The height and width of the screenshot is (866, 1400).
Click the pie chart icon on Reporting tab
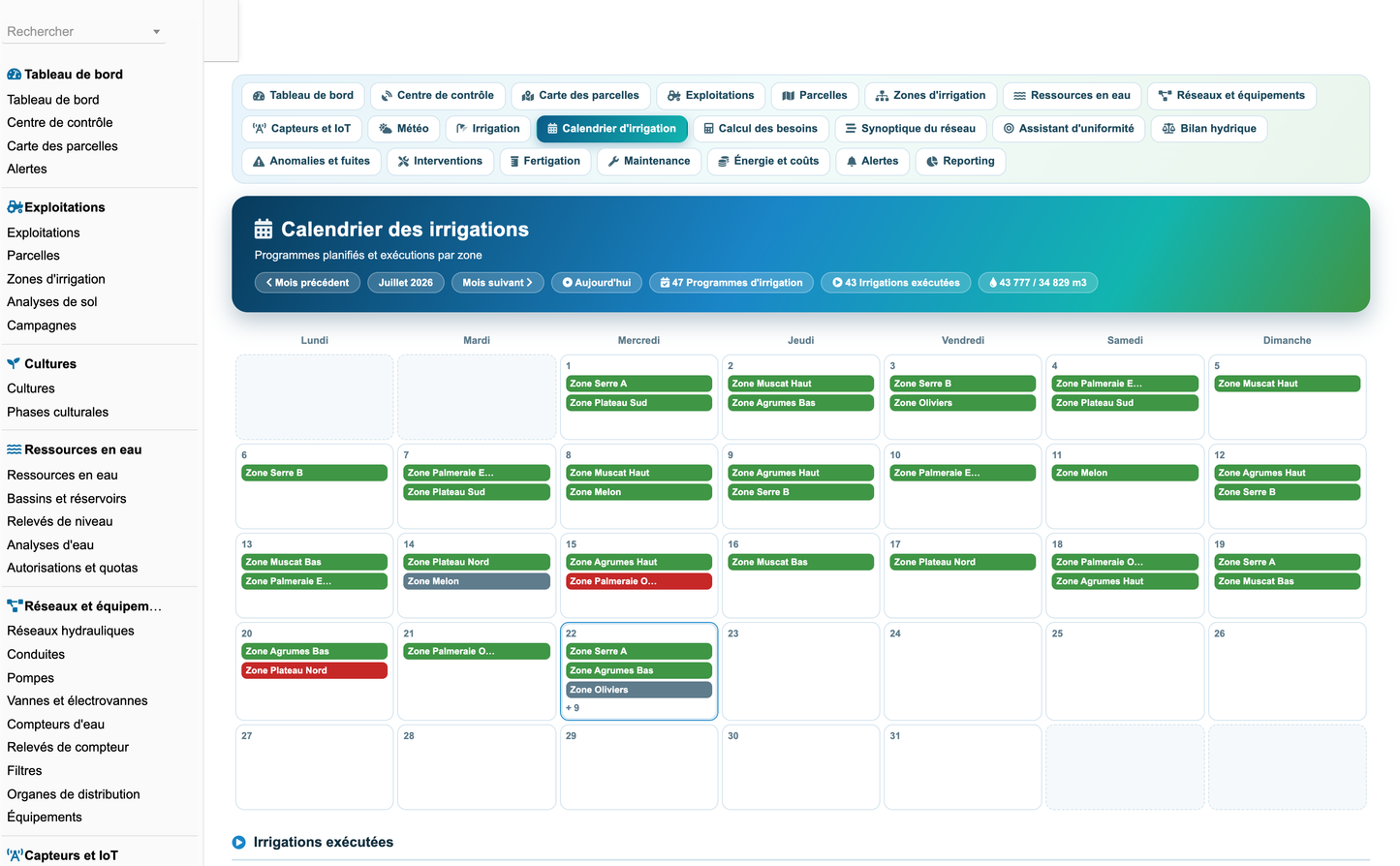[932, 162]
